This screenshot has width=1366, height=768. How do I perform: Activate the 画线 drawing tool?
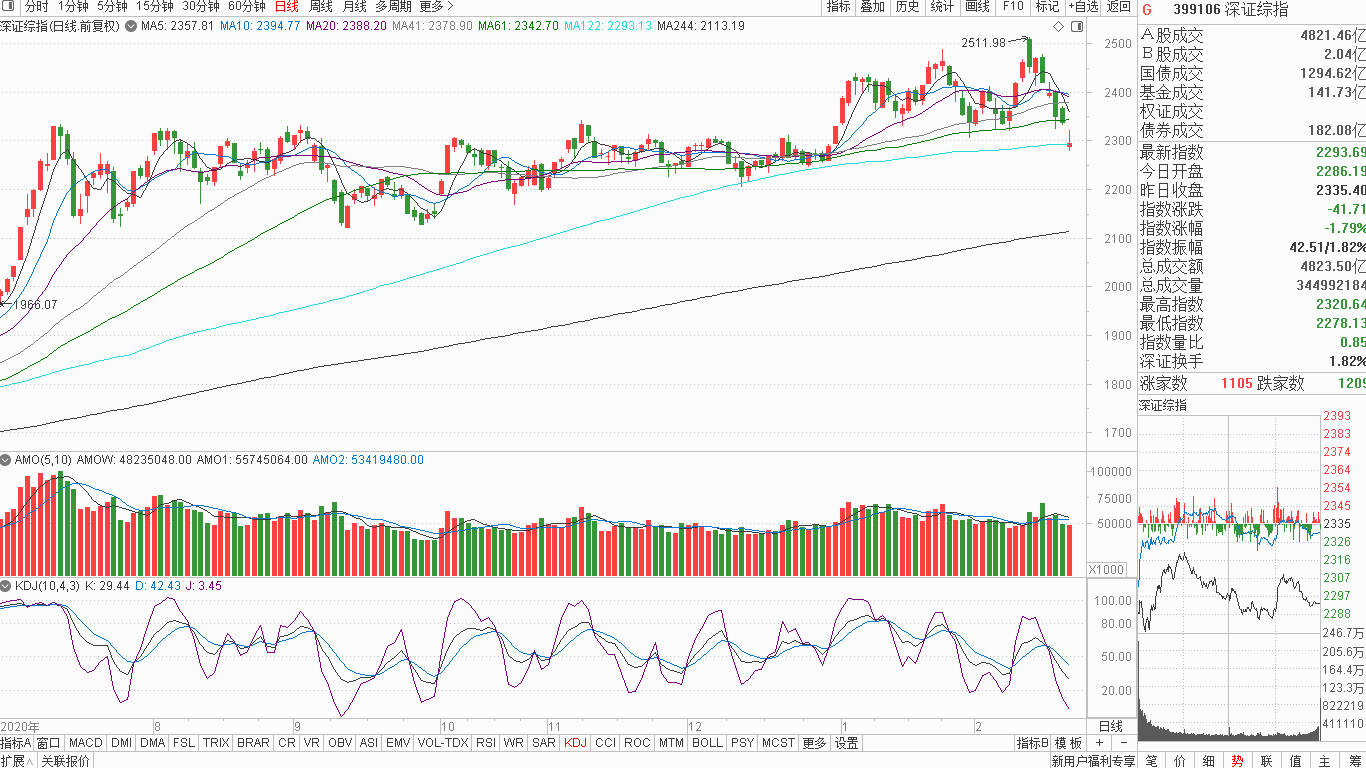(x=977, y=6)
